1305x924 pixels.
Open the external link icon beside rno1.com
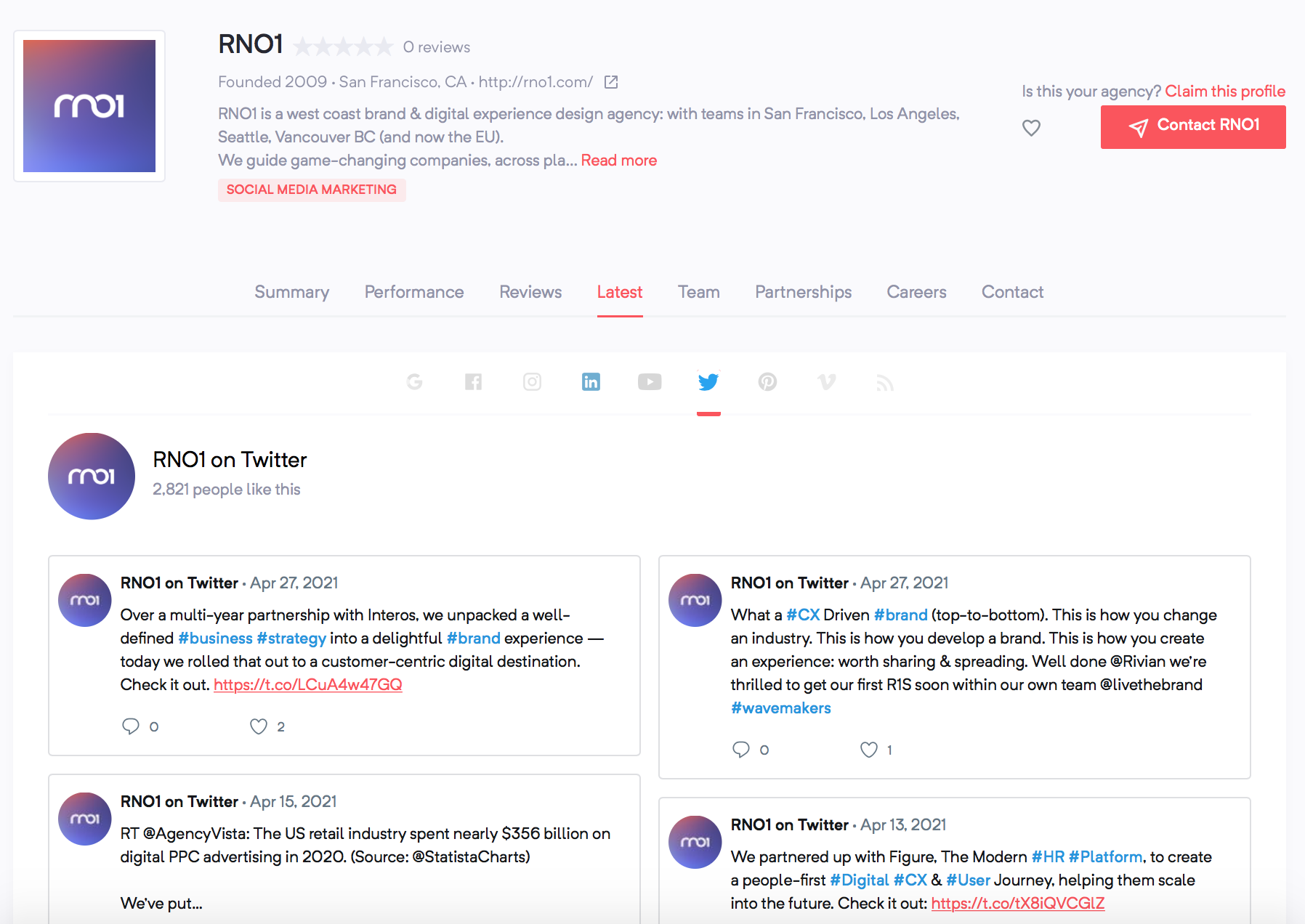click(x=611, y=82)
